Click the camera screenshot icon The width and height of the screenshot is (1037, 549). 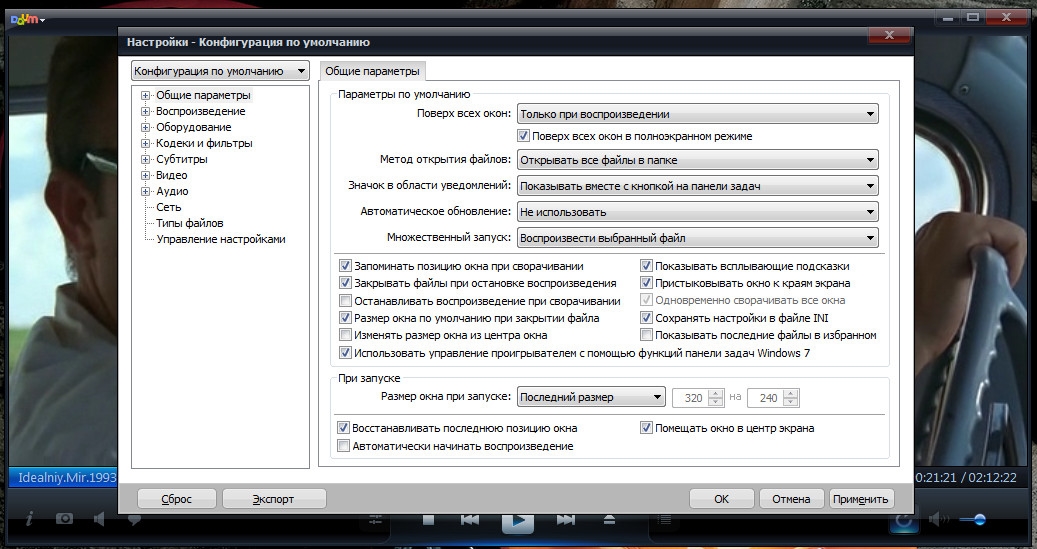[64, 519]
